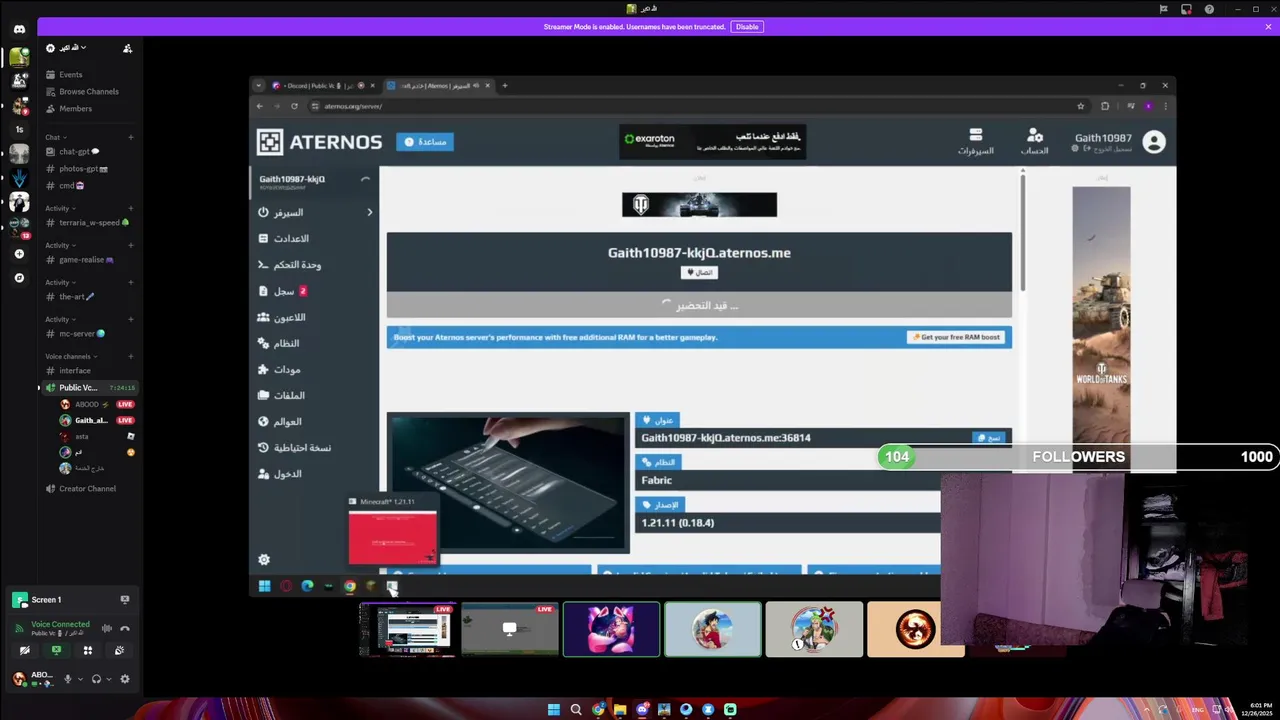Open the Members list entry
The height and width of the screenshot is (720, 1280).
point(89,109)
